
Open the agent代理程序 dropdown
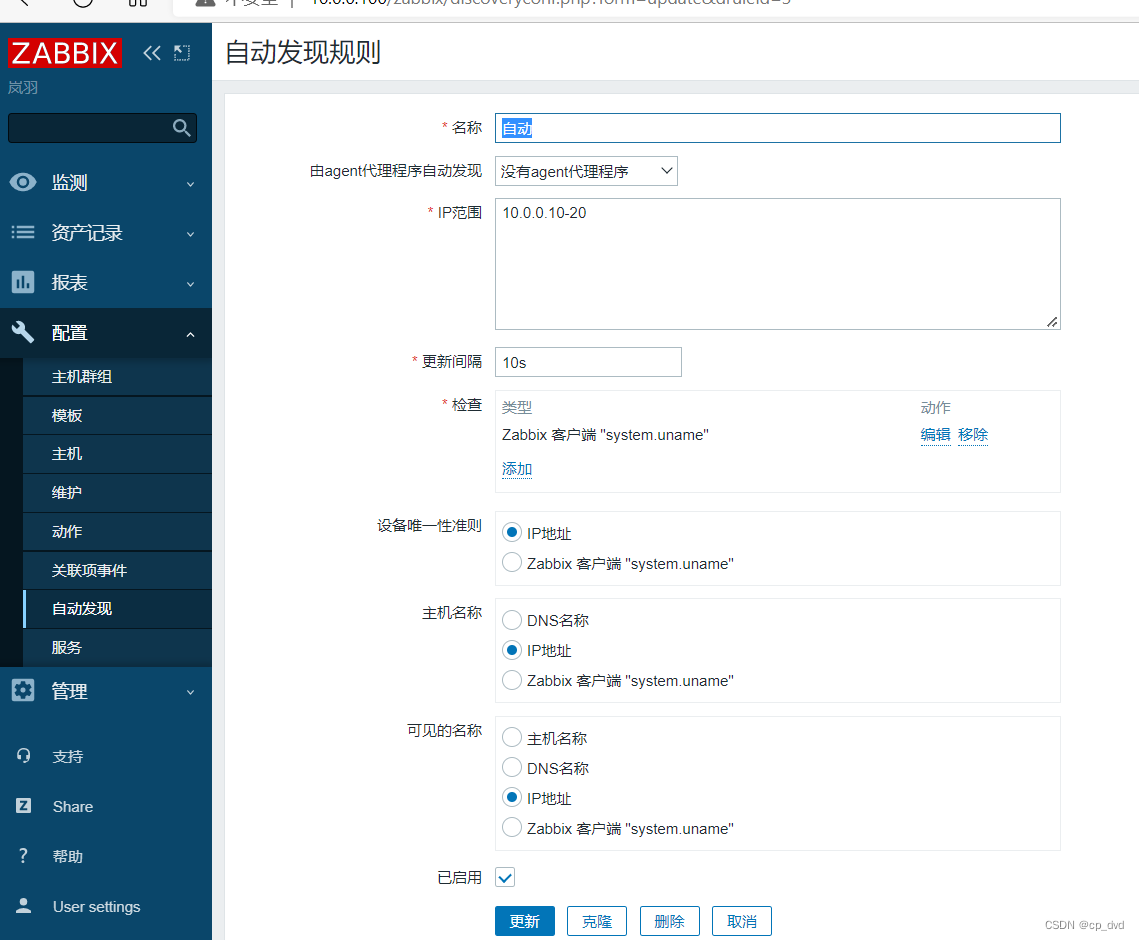tap(586, 171)
